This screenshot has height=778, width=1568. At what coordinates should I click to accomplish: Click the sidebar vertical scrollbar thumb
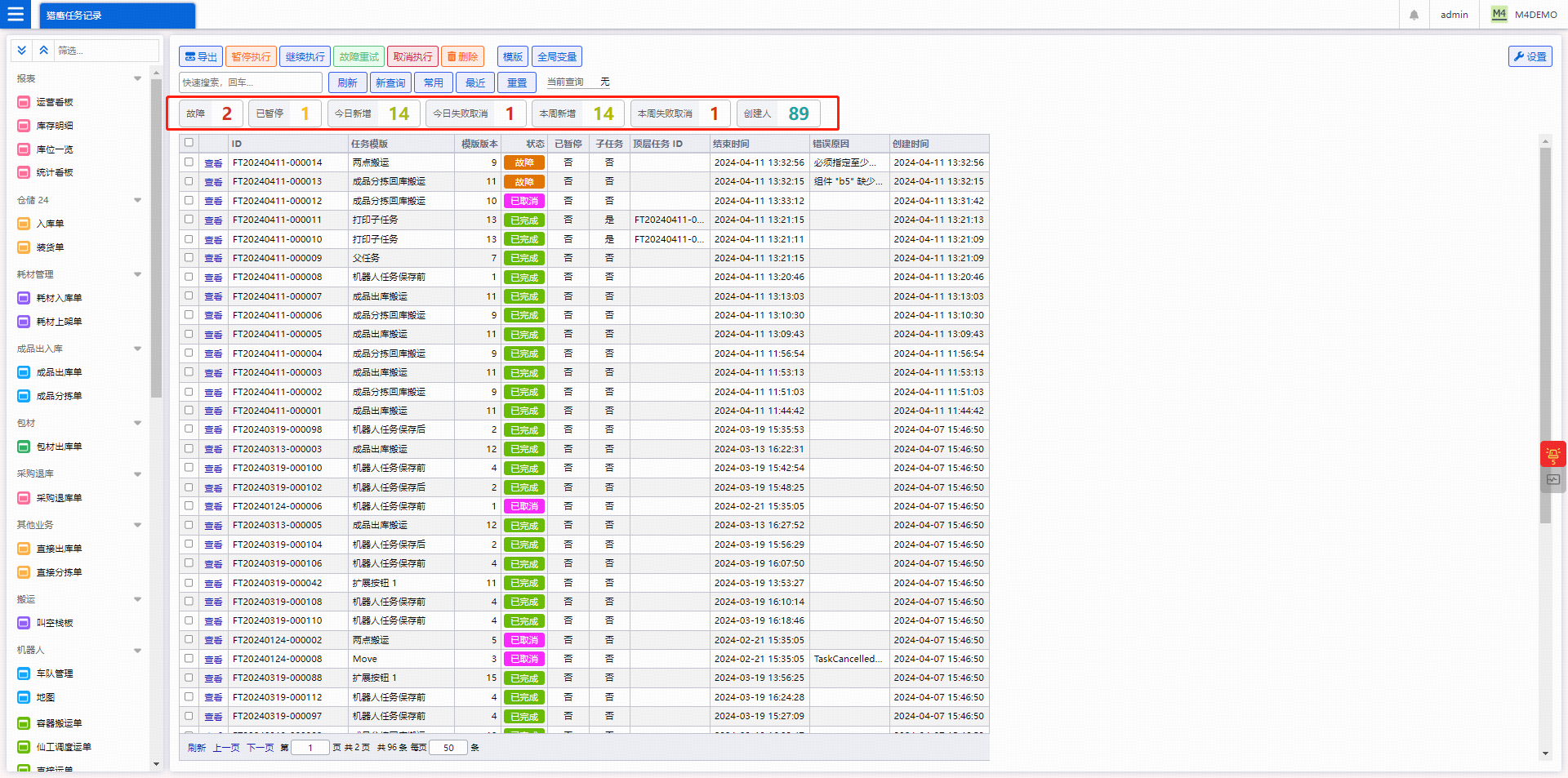coord(156,240)
